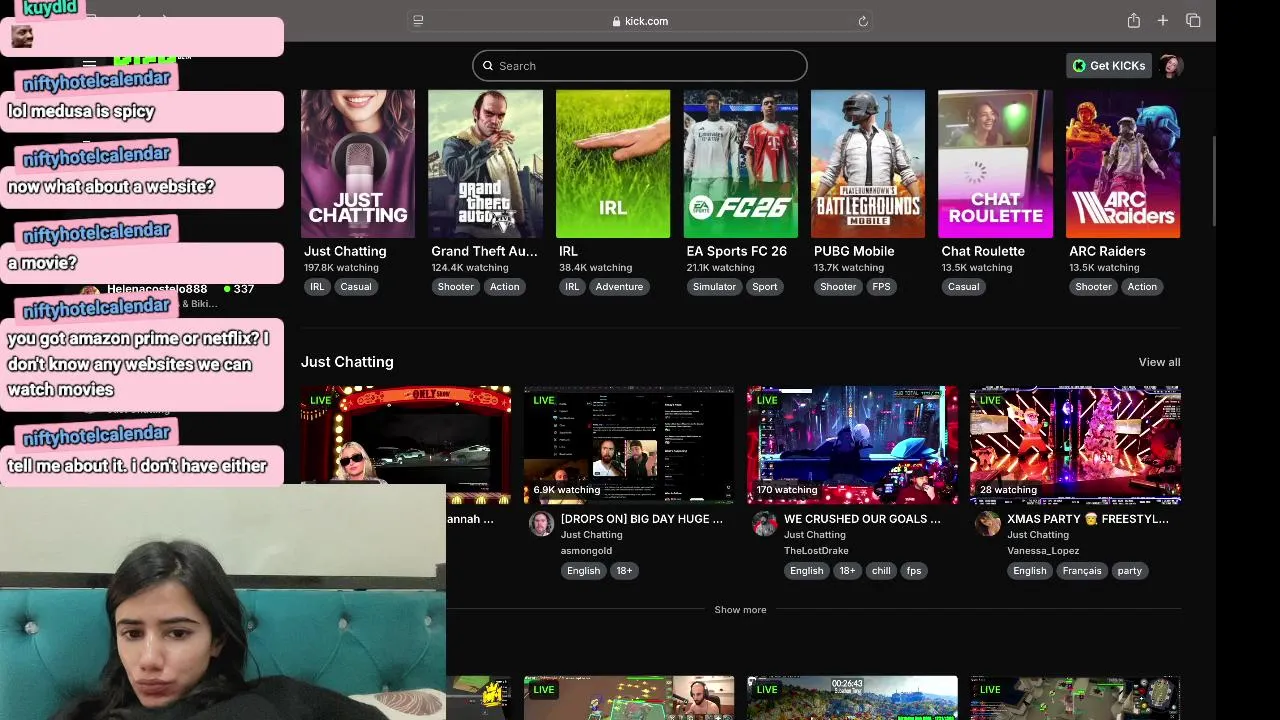Click the TheLostDrake channel avatar
This screenshot has width=1280, height=720.
[764, 524]
